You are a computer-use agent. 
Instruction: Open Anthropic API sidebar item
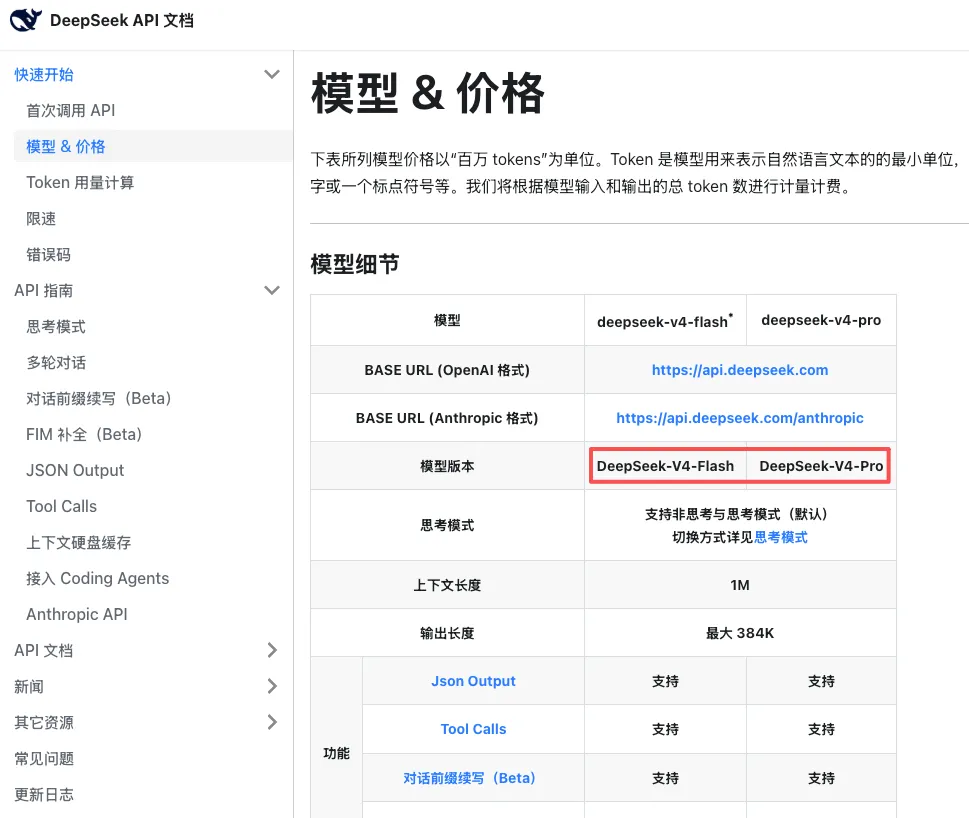pos(77,614)
